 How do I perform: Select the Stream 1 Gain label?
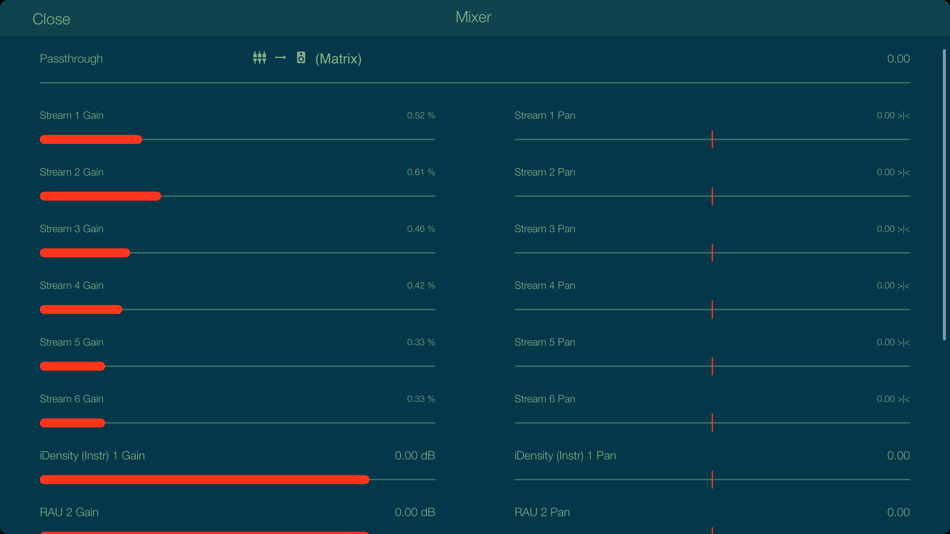click(71, 115)
